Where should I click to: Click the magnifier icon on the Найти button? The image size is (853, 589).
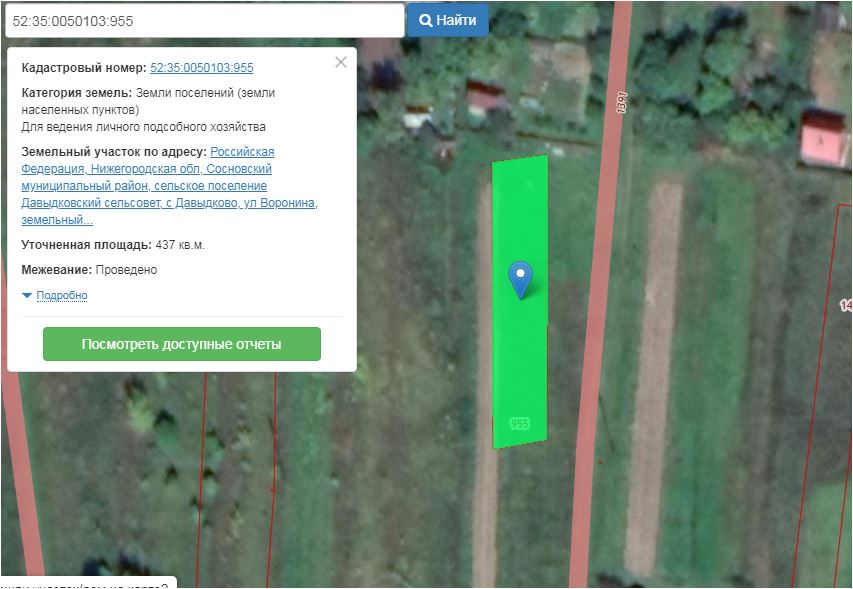(x=425, y=20)
